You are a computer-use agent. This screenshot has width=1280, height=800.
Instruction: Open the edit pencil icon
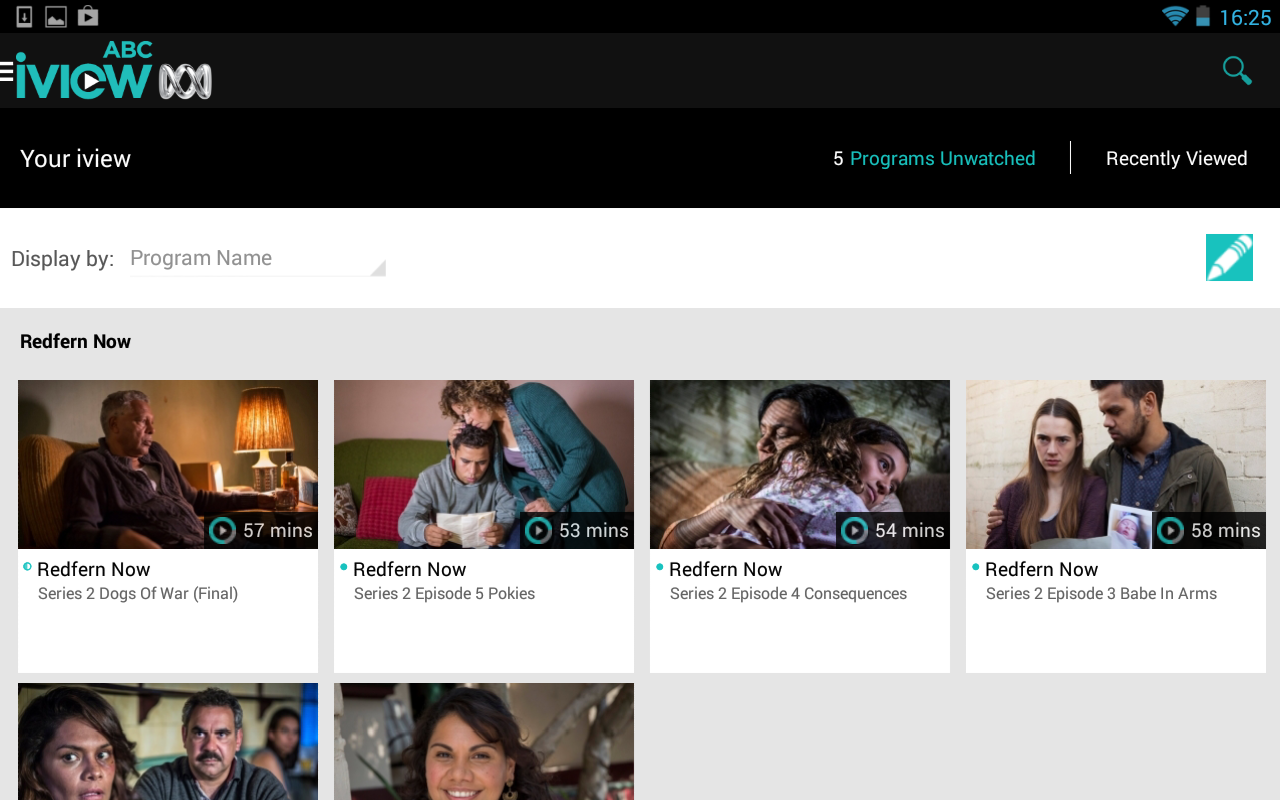tap(1229, 257)
